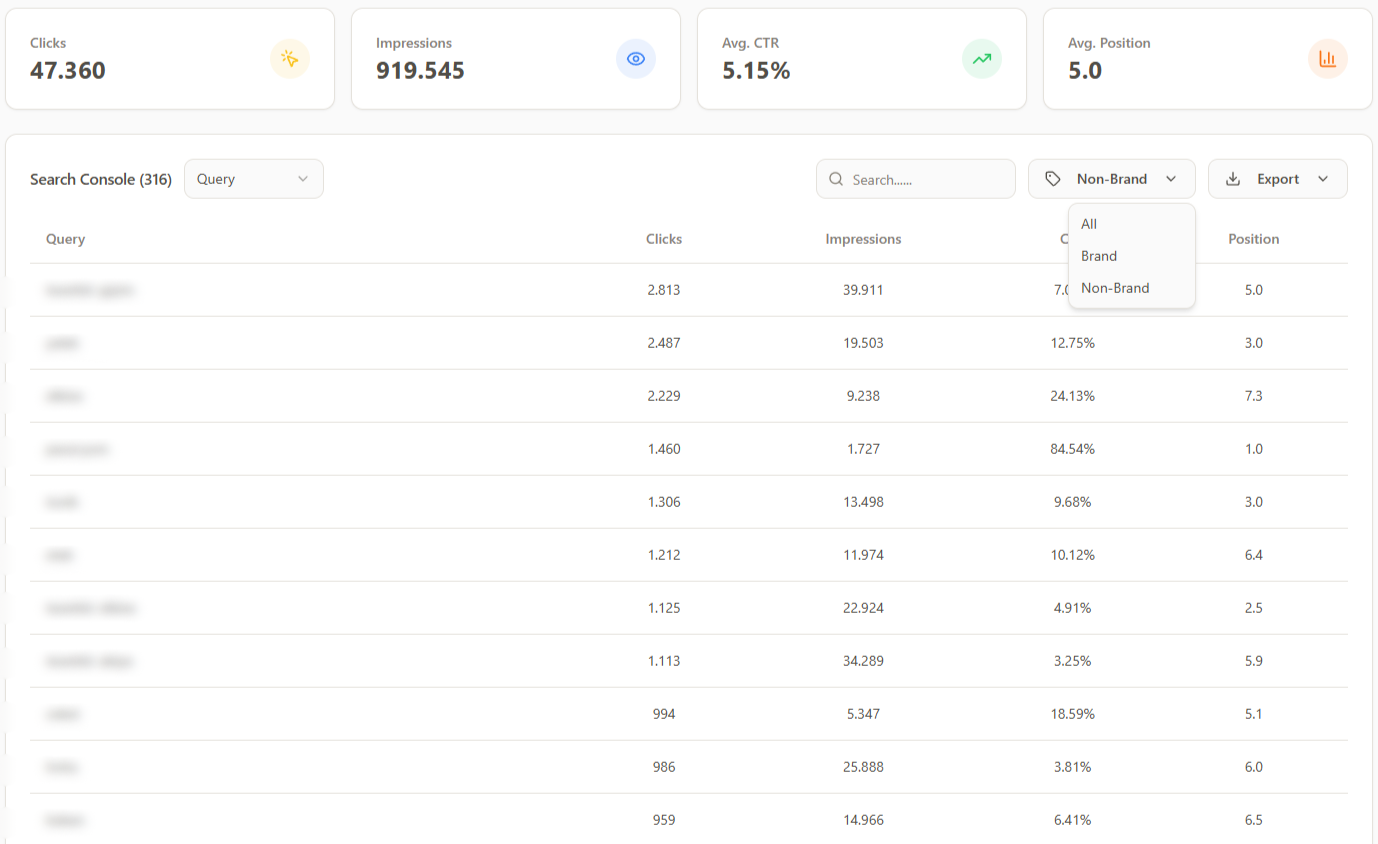Sort table by Impressions column header
Viewport: 1378px width, 844px height.
coord(863,239)
